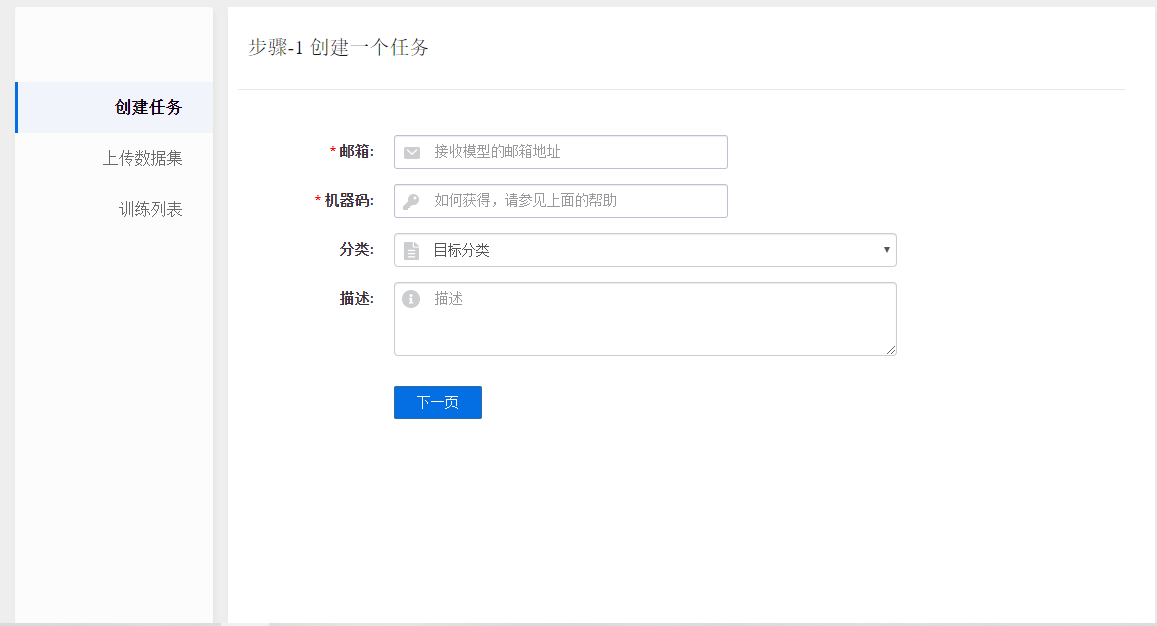The image size is (1157, 626).
Task: Click the 分类 field label
Action: (356, 250)
